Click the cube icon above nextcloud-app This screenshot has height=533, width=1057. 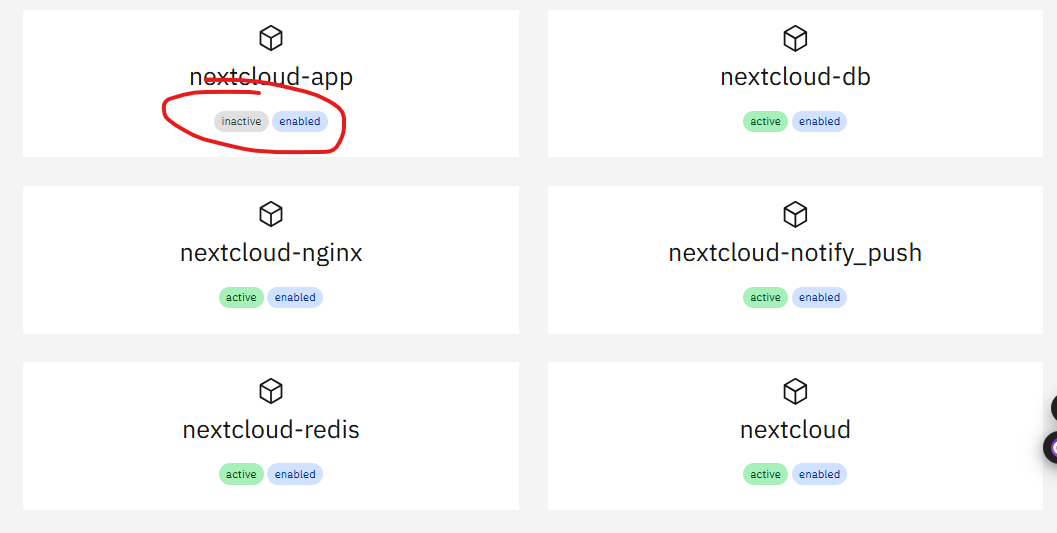pos(271,38)
